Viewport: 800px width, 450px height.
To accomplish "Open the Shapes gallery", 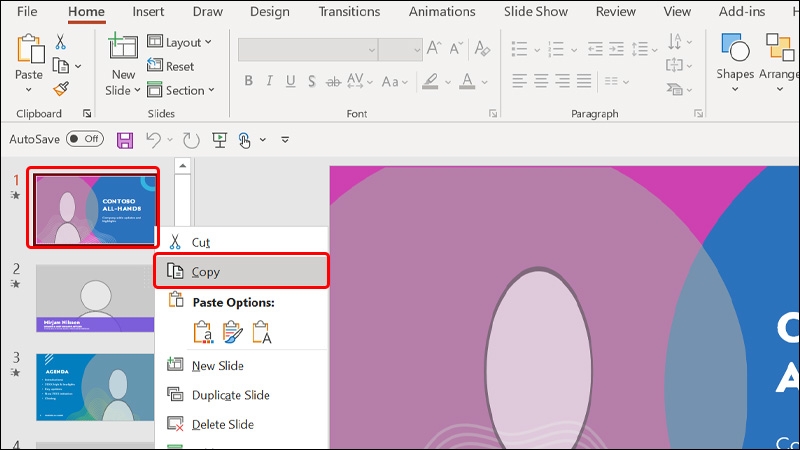I will point(735,62).
